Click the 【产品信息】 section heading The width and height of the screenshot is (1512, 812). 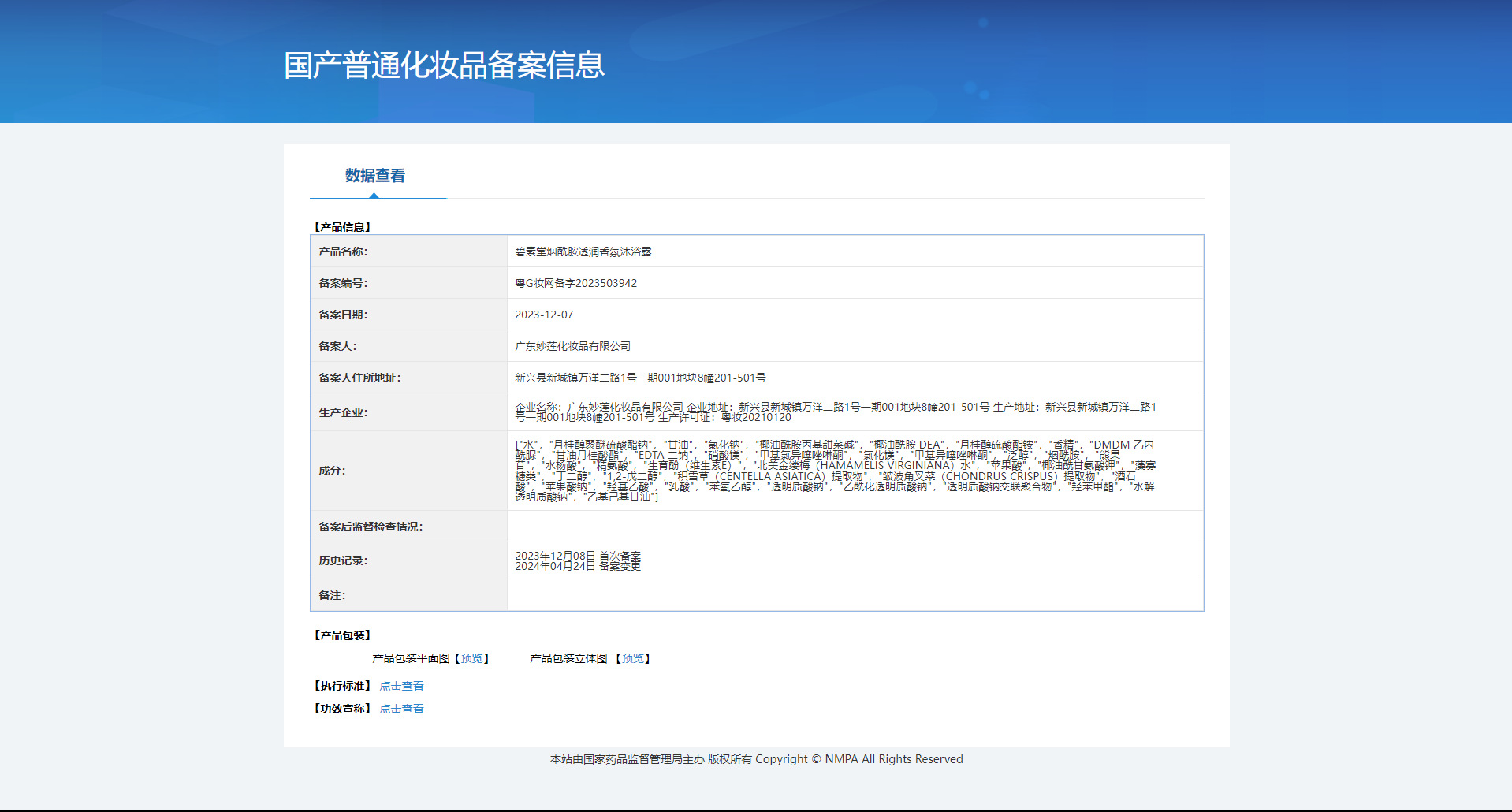(342, 227)
